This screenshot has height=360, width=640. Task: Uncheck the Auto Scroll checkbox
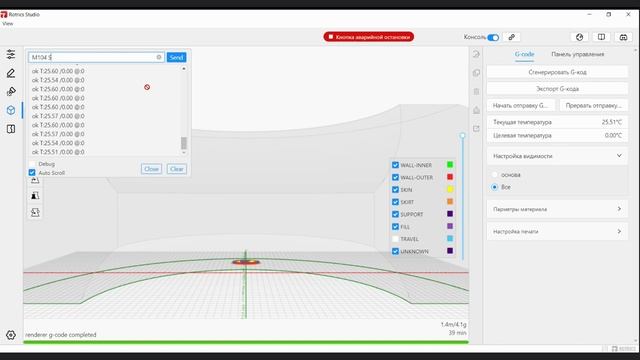32,173
